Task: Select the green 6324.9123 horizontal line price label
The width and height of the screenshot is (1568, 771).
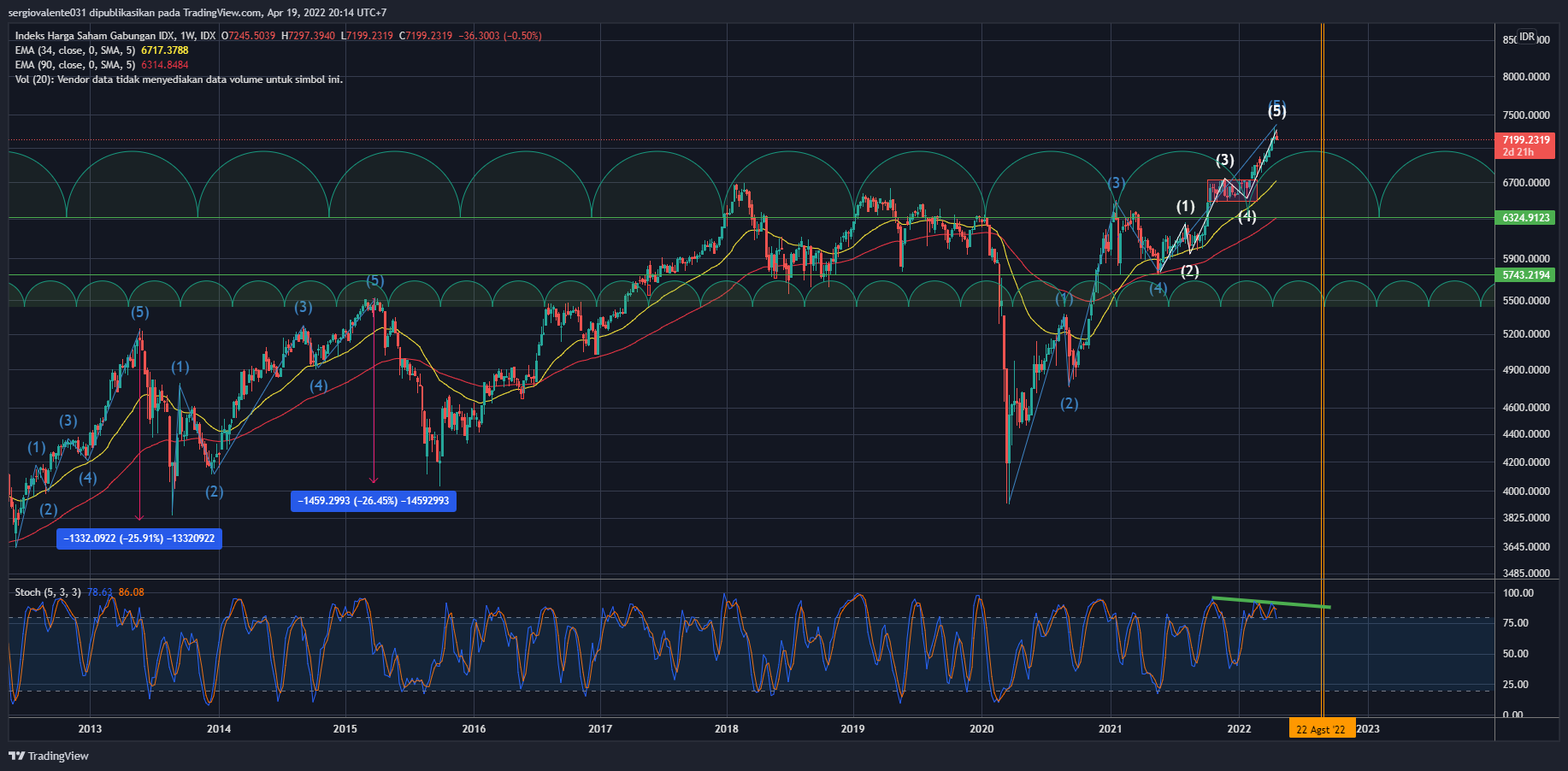Action: pyautogui.click(x=1526, y=218)
